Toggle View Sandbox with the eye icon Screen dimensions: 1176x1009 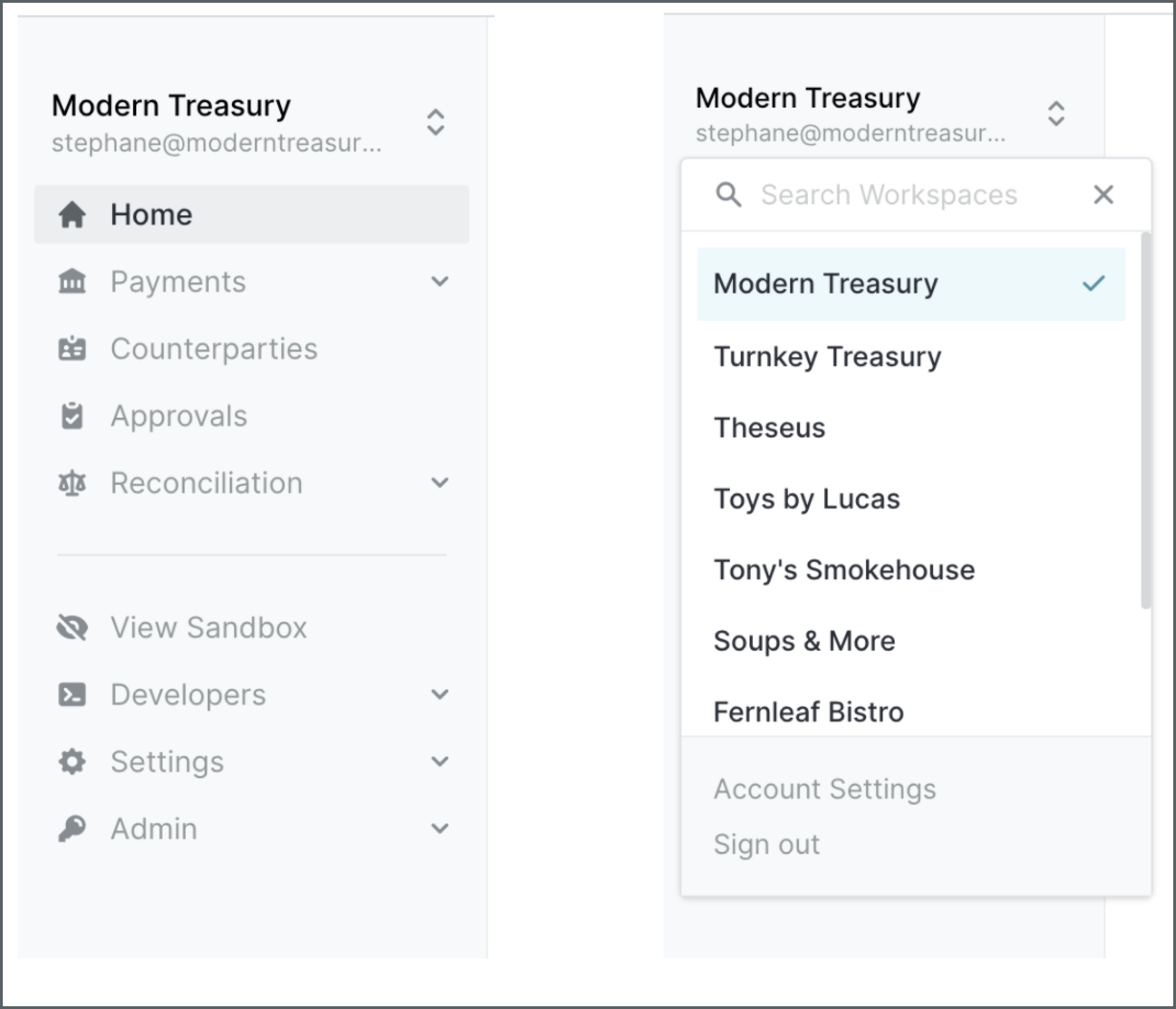[x=73, y=627]
